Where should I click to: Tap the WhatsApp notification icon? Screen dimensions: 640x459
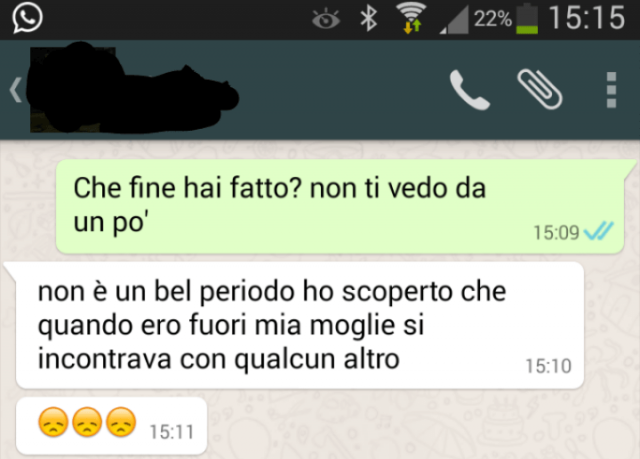(27, 18)
